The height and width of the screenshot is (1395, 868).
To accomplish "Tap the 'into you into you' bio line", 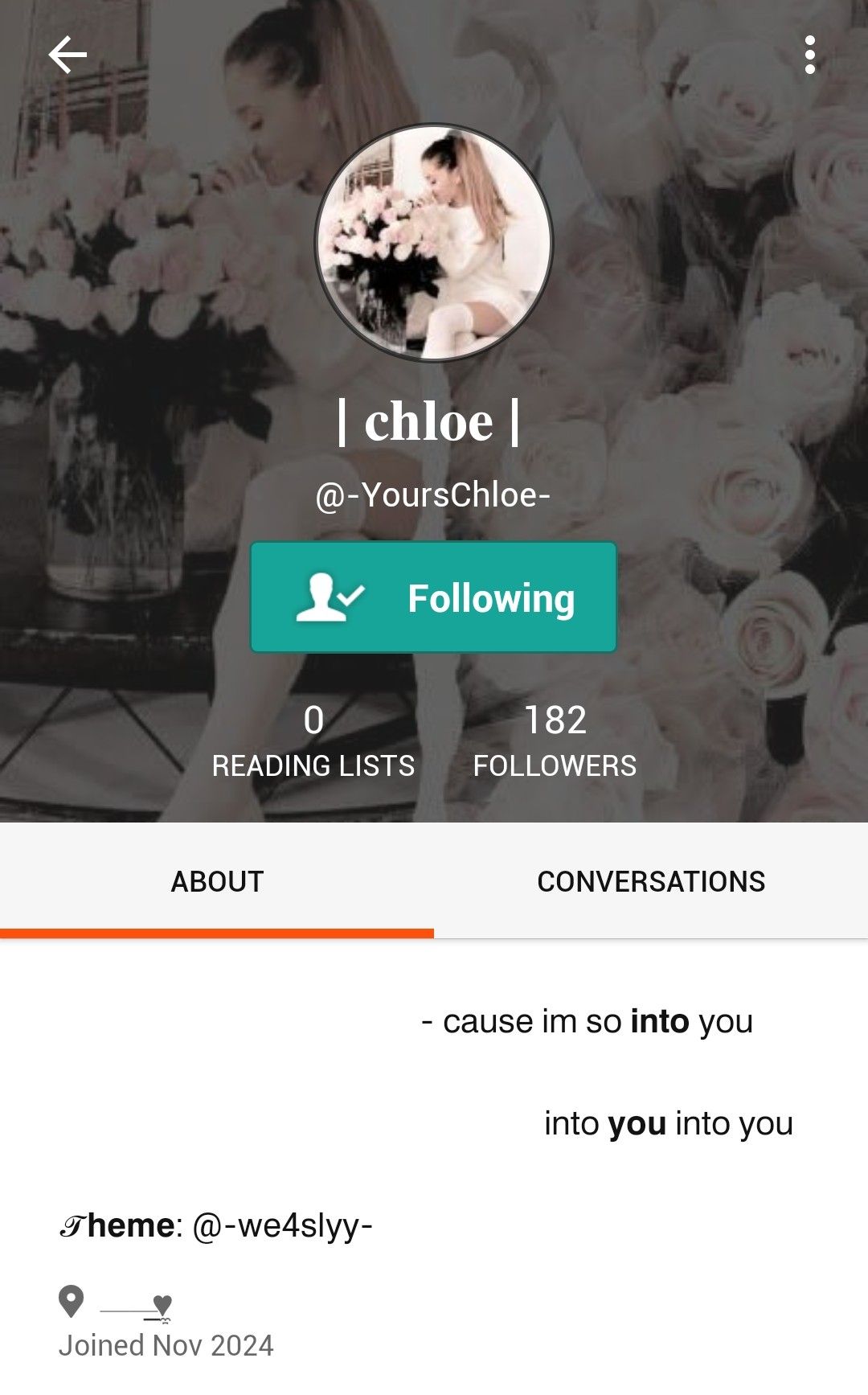I will click(x=669, y=1123).
